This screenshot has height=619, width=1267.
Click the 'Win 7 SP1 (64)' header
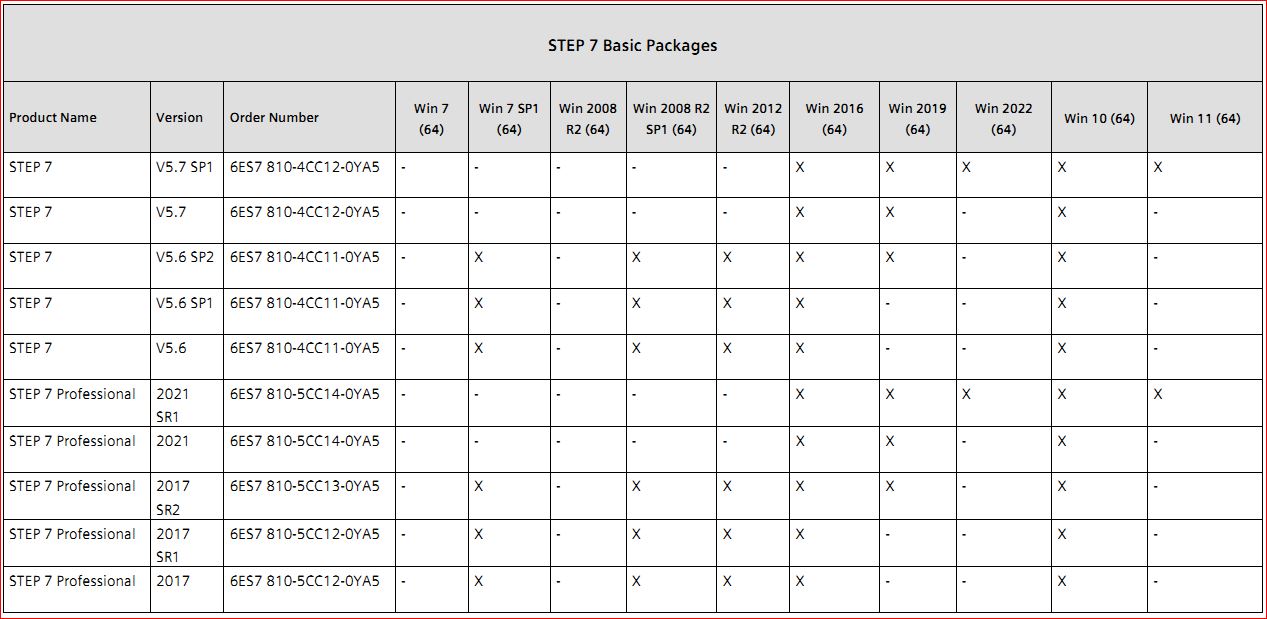[x=509, y=118]
